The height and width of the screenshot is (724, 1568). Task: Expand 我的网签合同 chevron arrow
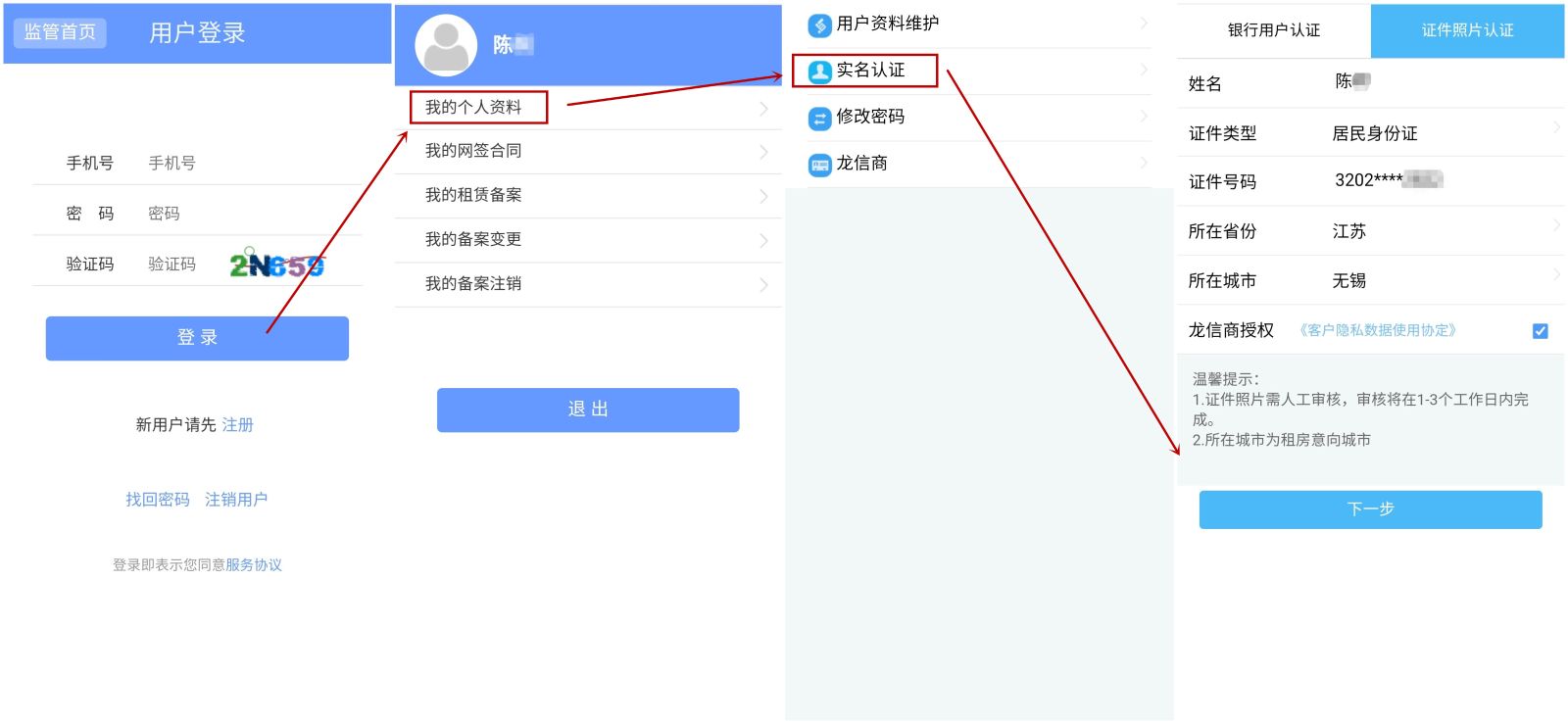coord(763,152)
